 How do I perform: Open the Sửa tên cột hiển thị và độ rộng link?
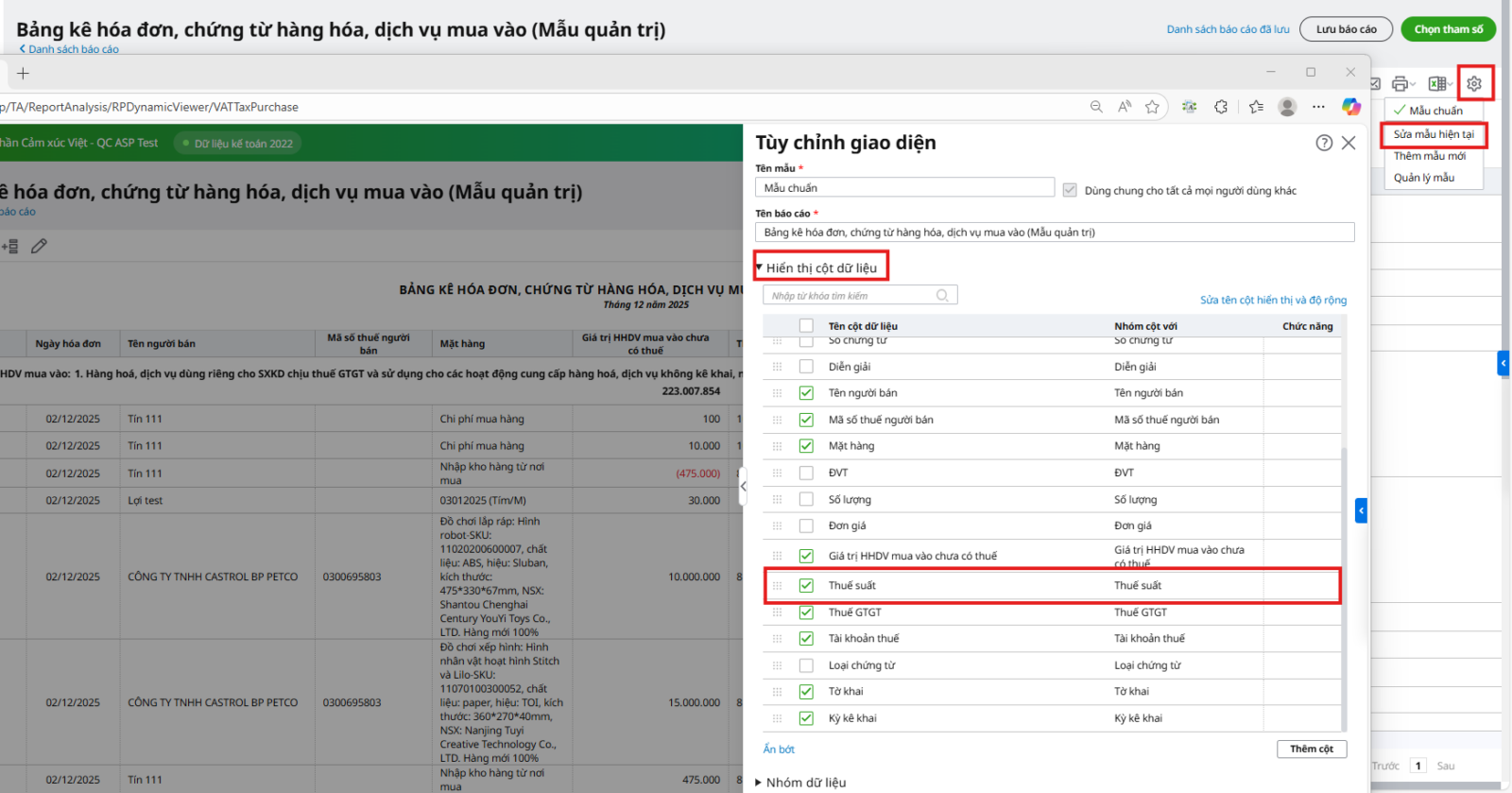point(1273,301)
